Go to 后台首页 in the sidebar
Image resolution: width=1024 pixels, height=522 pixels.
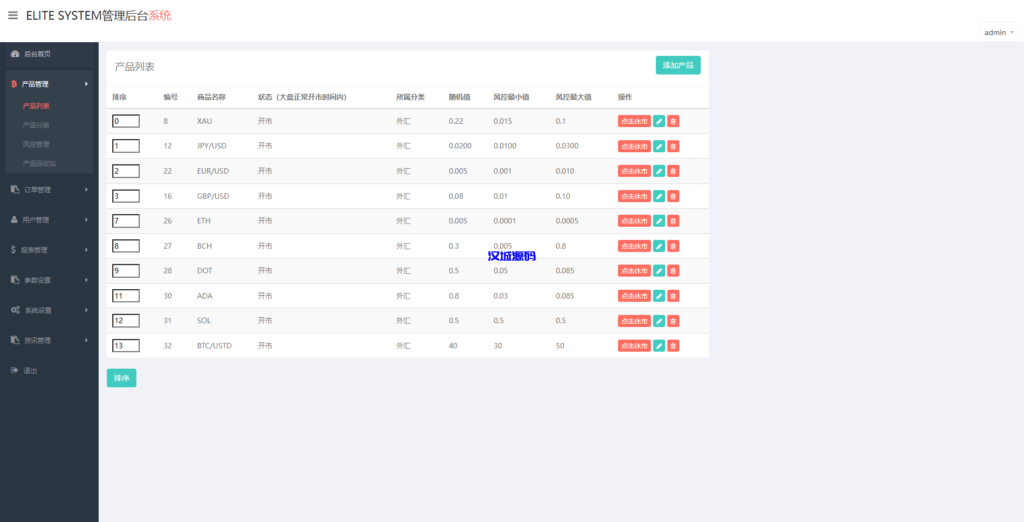[37, 53]
